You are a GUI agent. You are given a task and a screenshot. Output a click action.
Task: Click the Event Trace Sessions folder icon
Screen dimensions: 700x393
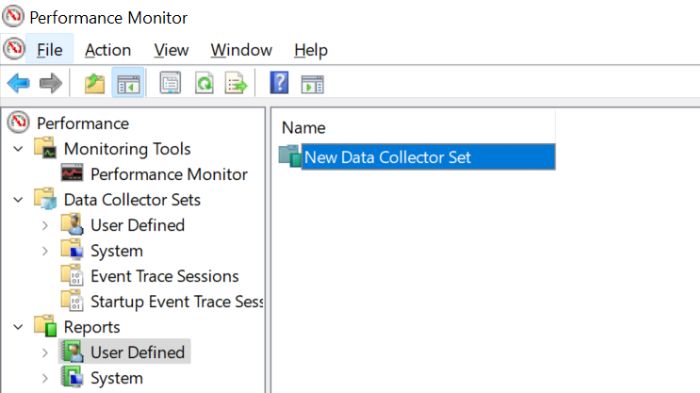tap(72, 275)
